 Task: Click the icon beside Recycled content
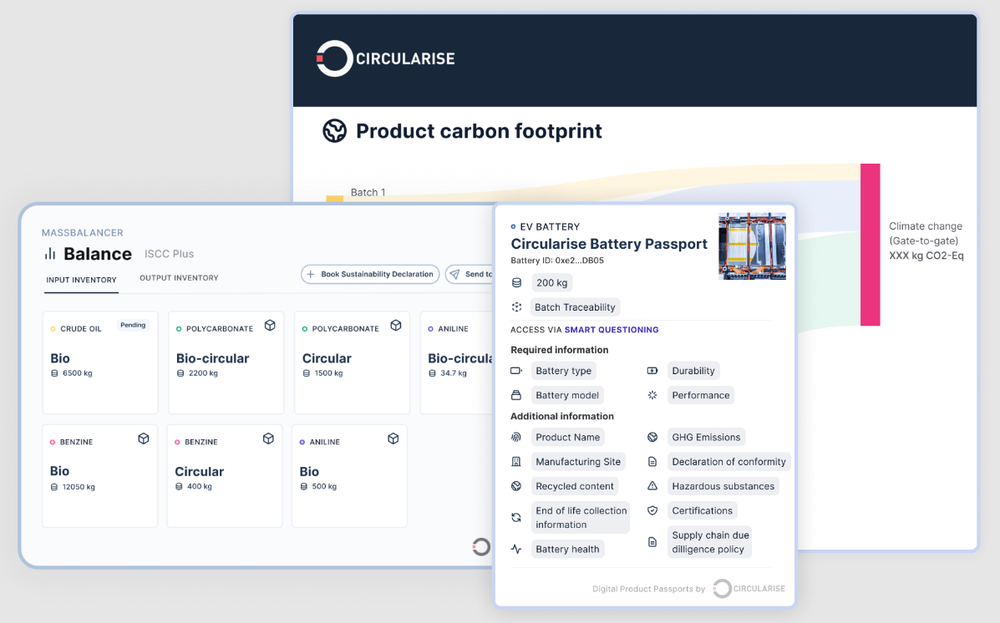coord(517,486)
